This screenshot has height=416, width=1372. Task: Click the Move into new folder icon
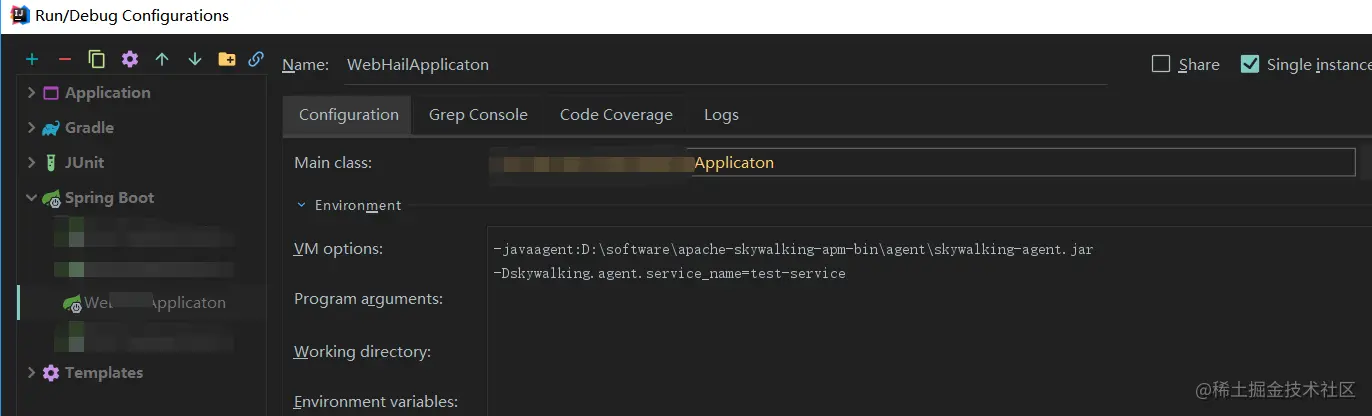tap(227, 60)
